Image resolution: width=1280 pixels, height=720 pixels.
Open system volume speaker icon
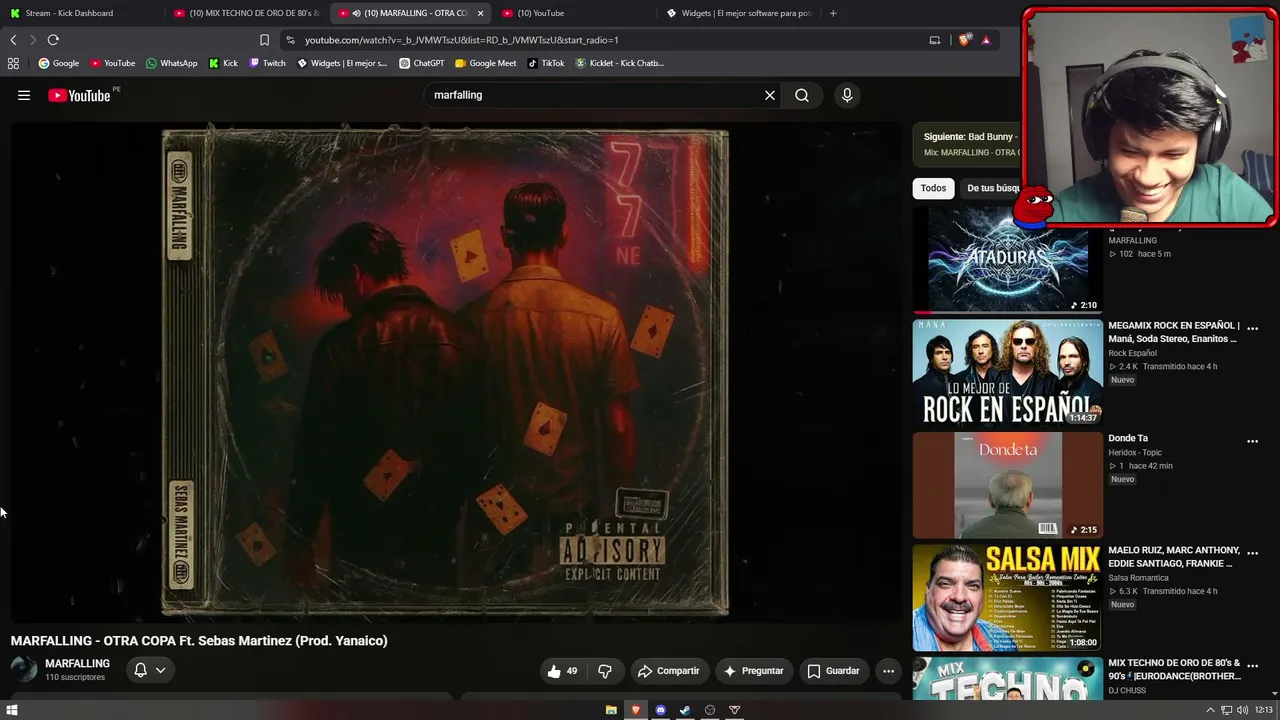coord(1242,710)
